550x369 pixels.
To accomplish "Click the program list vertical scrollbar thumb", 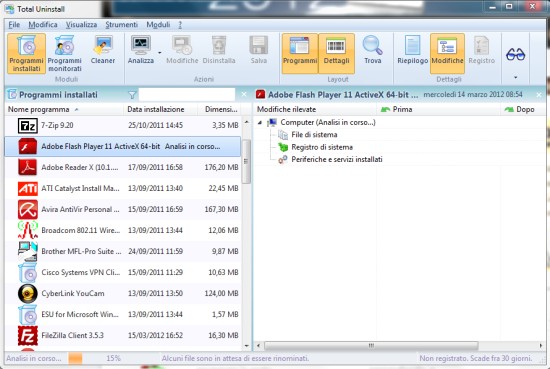I will click(246, 162).
